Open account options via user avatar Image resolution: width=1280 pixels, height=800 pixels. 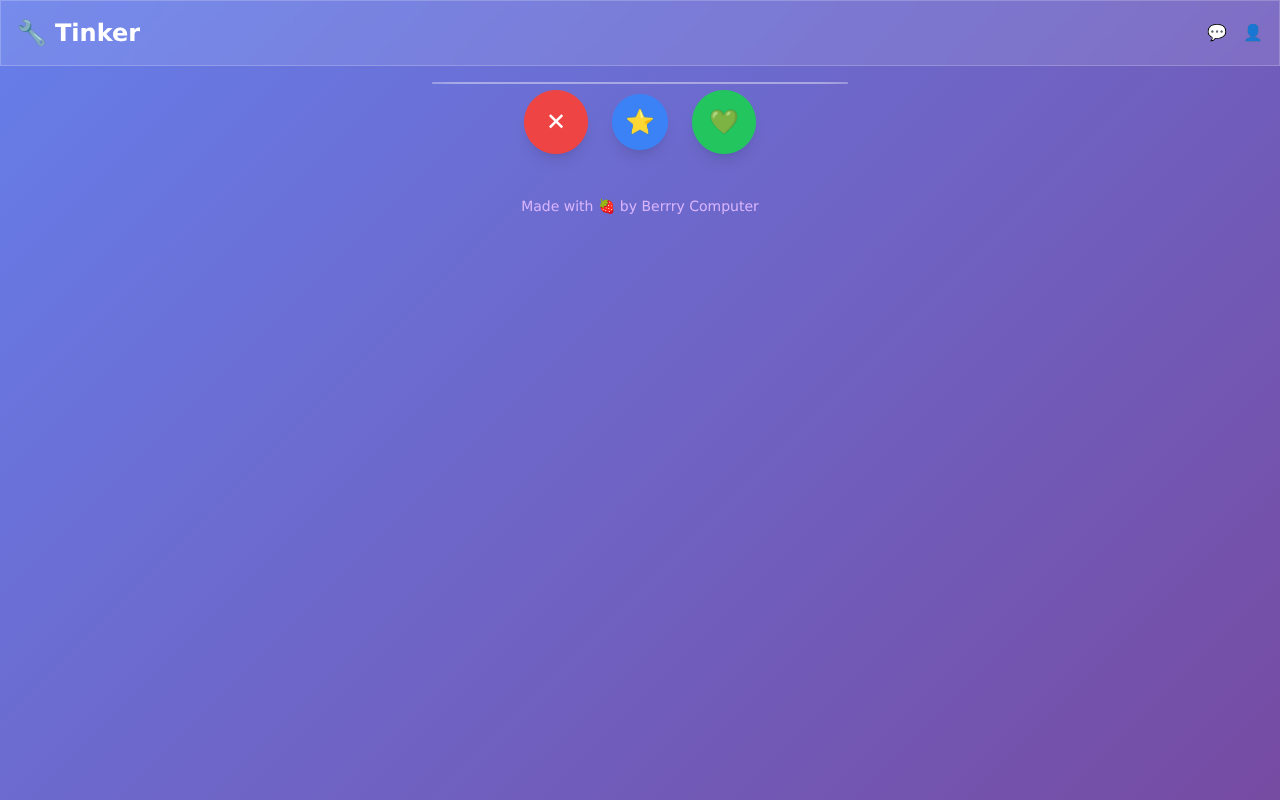[1253, 32]
